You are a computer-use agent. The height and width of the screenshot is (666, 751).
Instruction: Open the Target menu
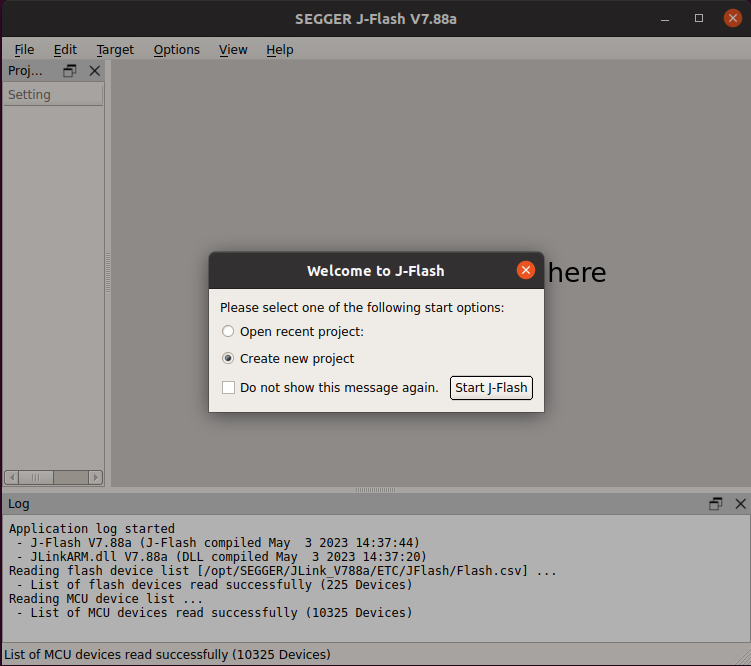click(115, 50)
